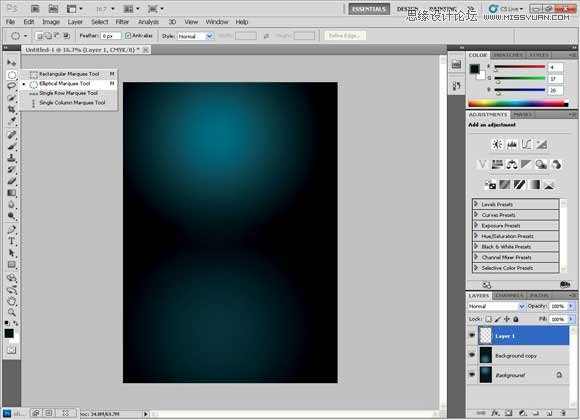
Task: Open the Image menu
Action: point(51,22)
